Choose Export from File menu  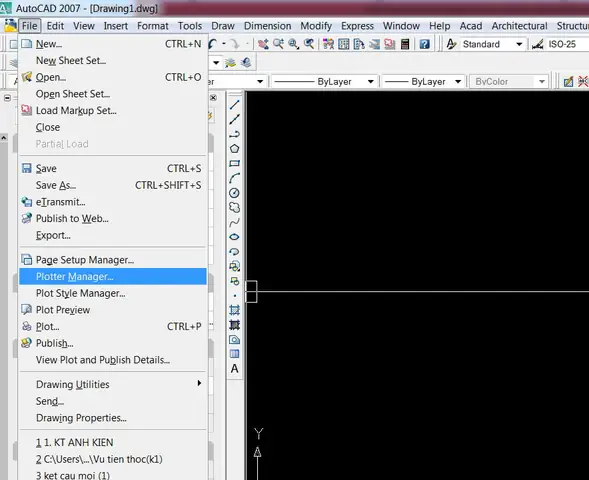click(113, 235)
